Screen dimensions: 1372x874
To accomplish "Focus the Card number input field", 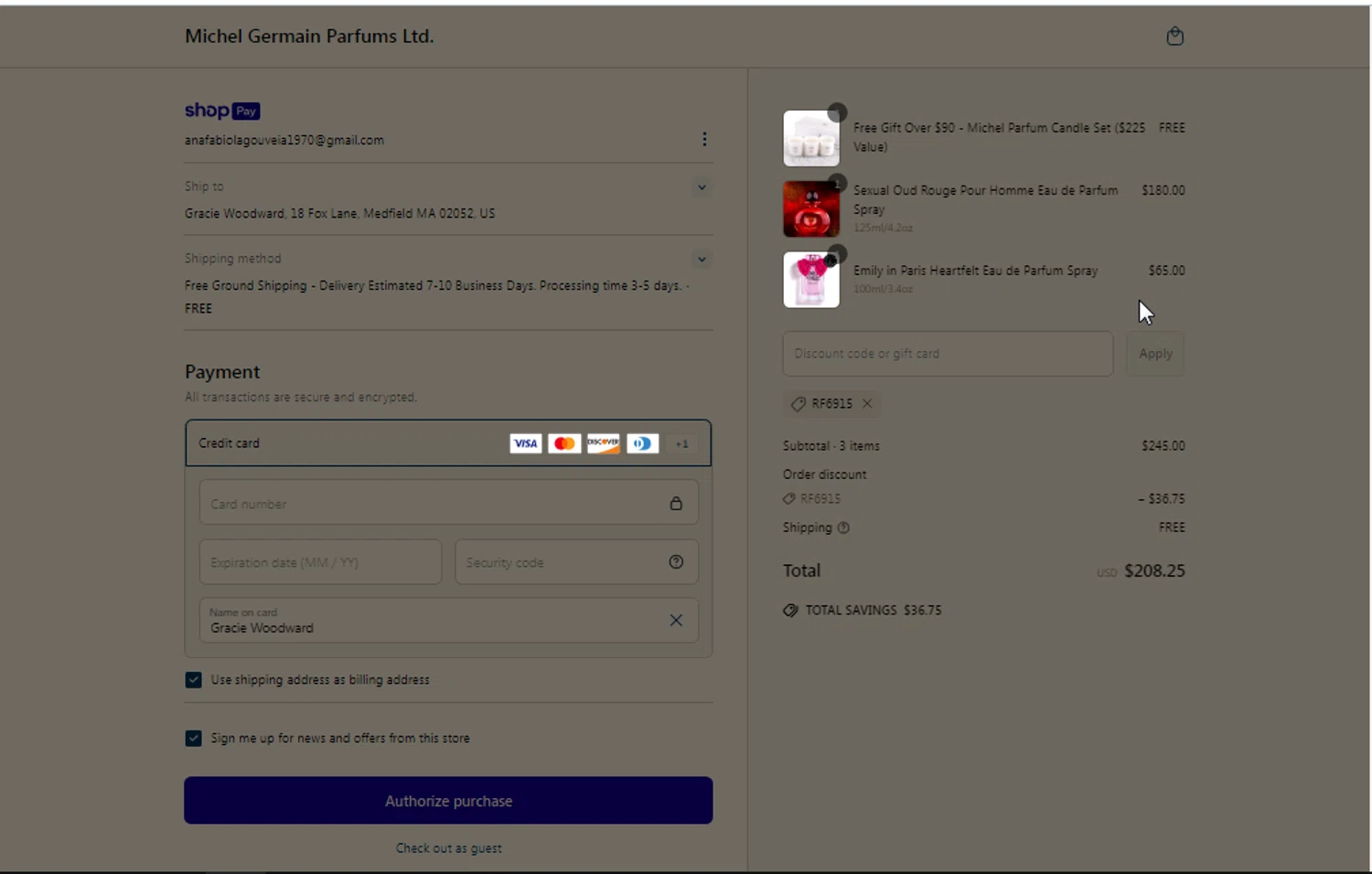I will [448, 503].
